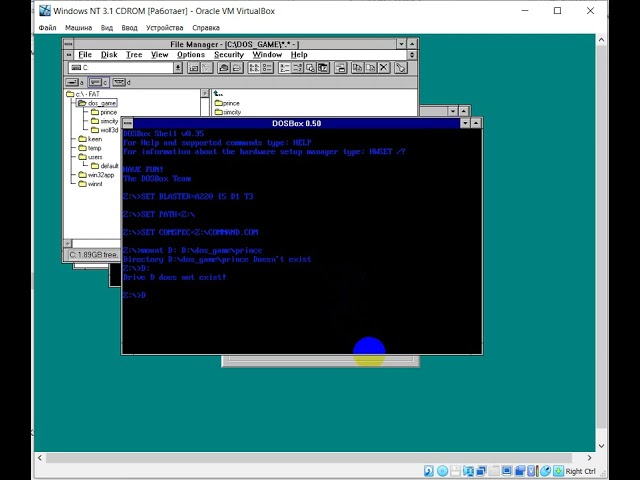This screenshot has height=480, width=640.
Task: Click VirtualBox hard disk activity icon
Action: (429, 471)
